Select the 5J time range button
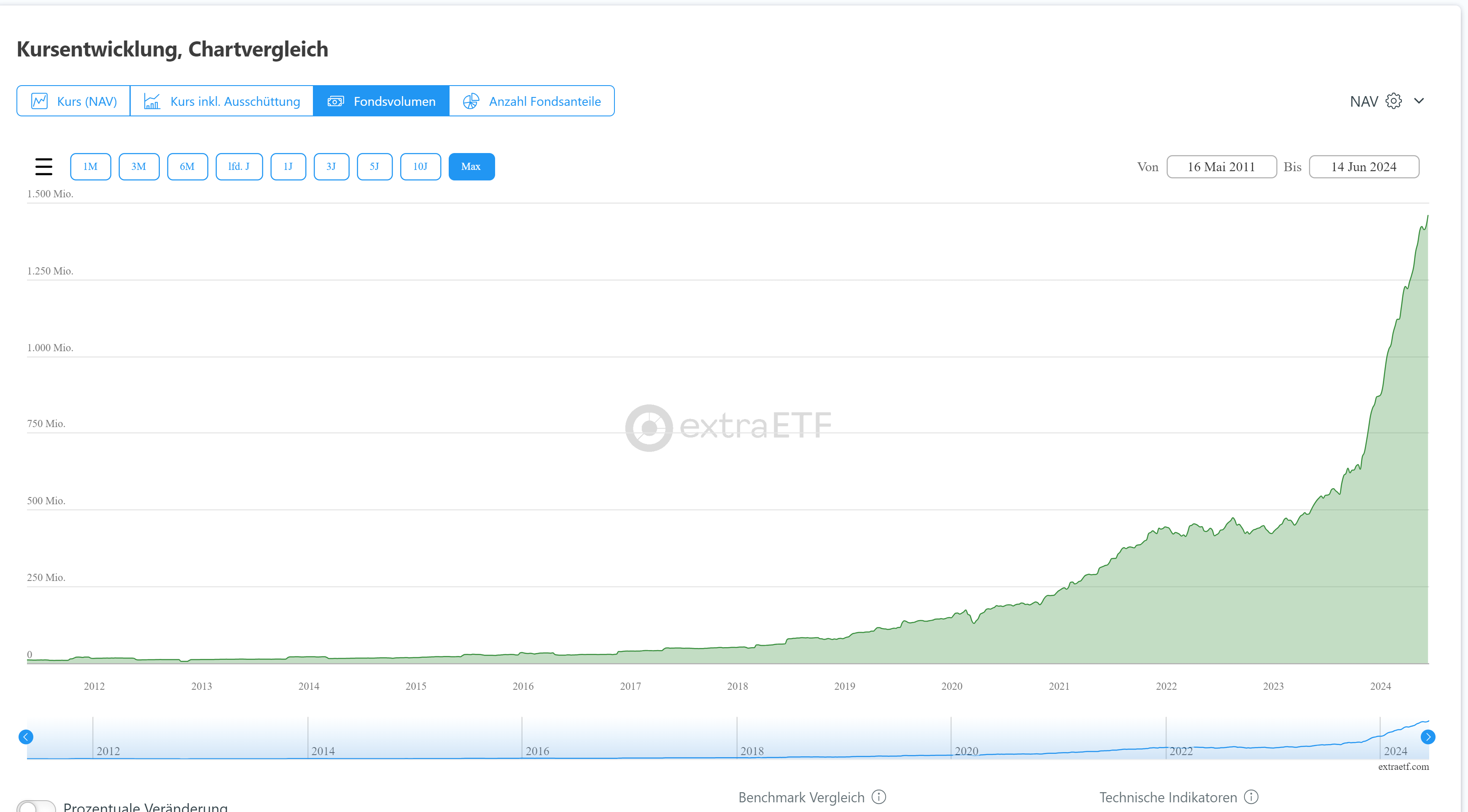1468x812 pixels. [x=374, y=167]
